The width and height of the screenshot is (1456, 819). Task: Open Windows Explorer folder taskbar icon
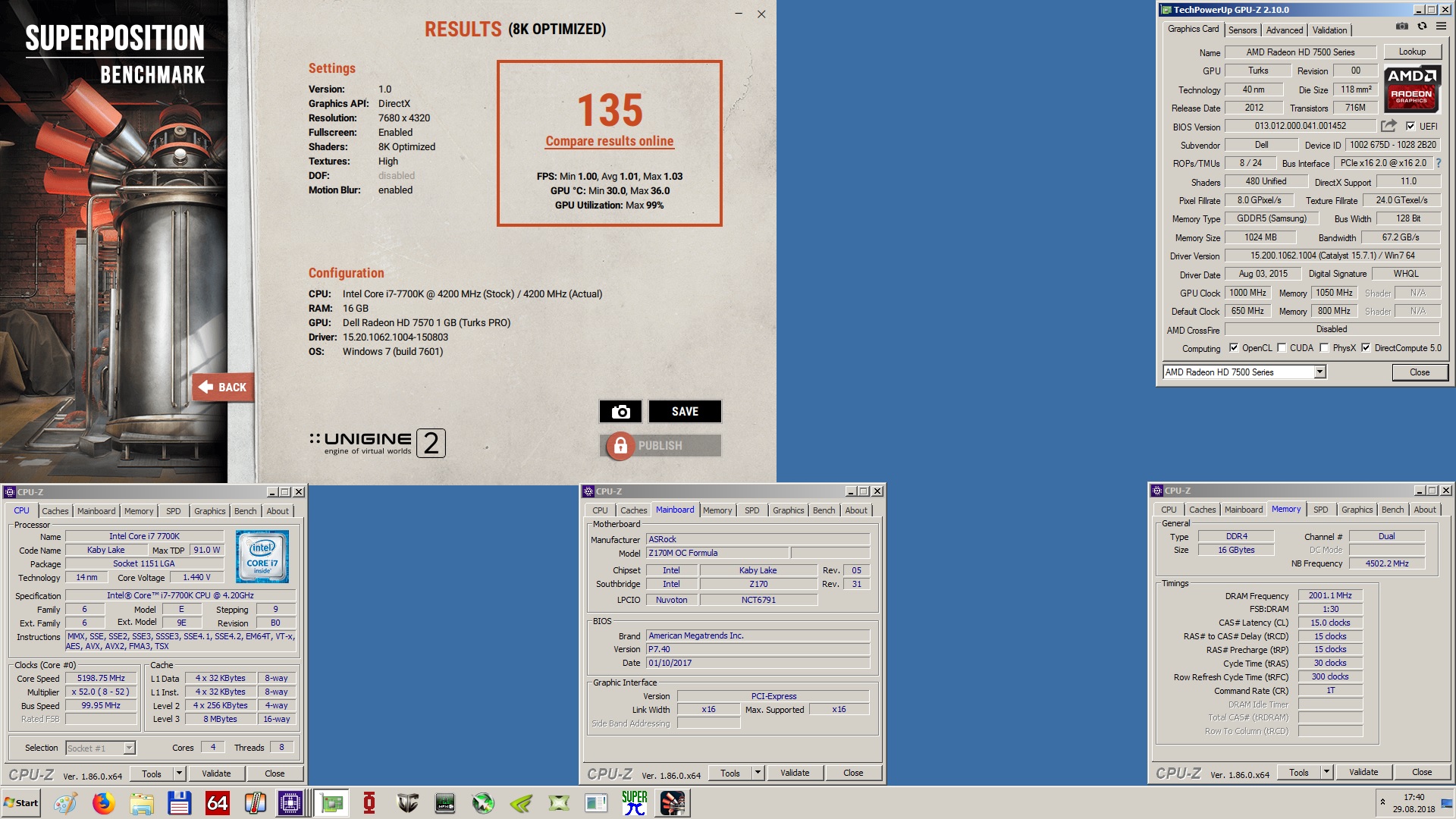pyautogui.click(x=141, y=803)
